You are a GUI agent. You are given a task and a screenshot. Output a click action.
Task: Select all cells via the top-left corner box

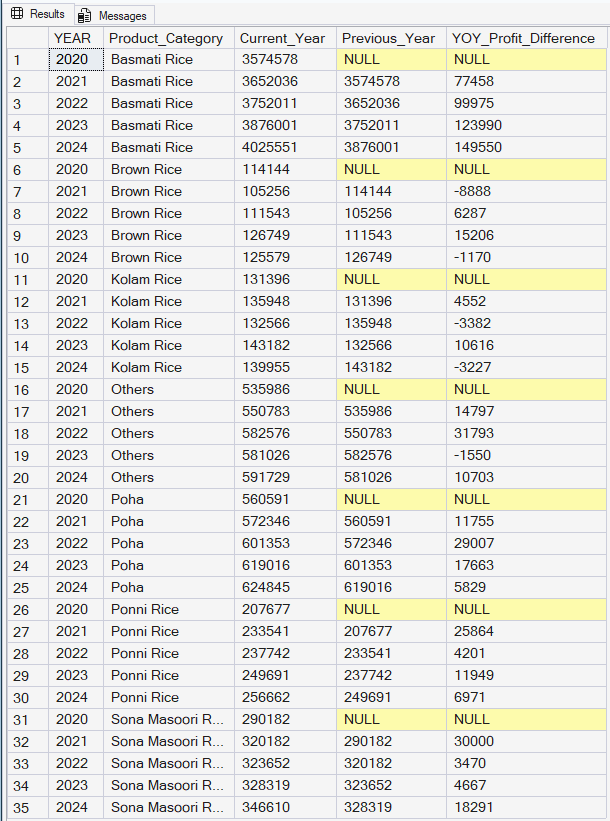[x=28, y=38]
